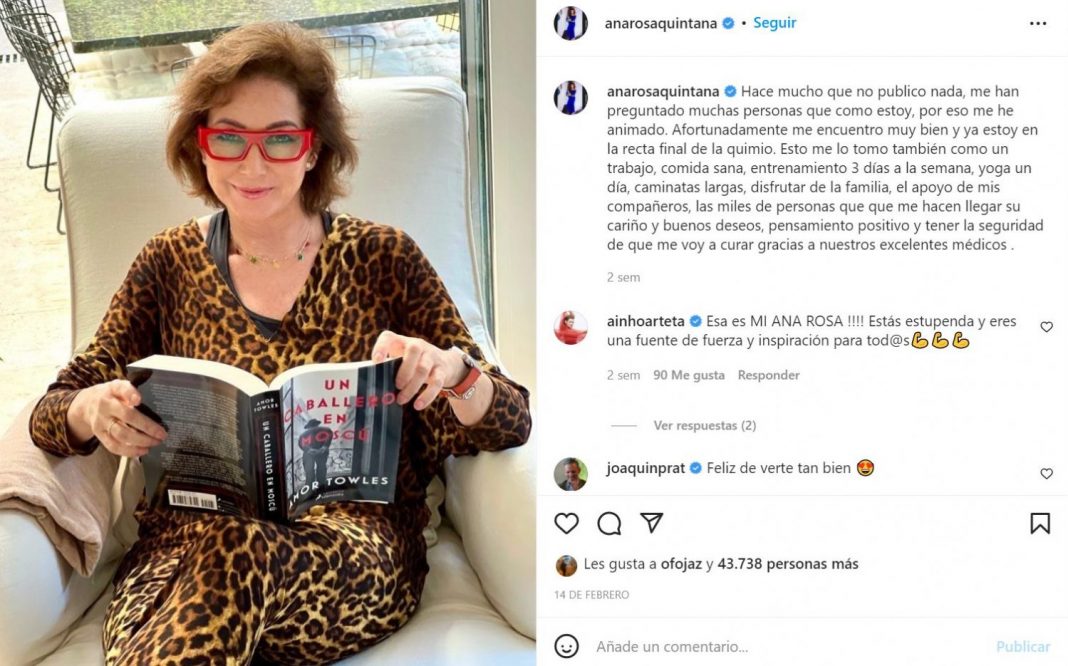View the 43.738 personas más likes list
1068x666 pixels.
coord(787,564)
